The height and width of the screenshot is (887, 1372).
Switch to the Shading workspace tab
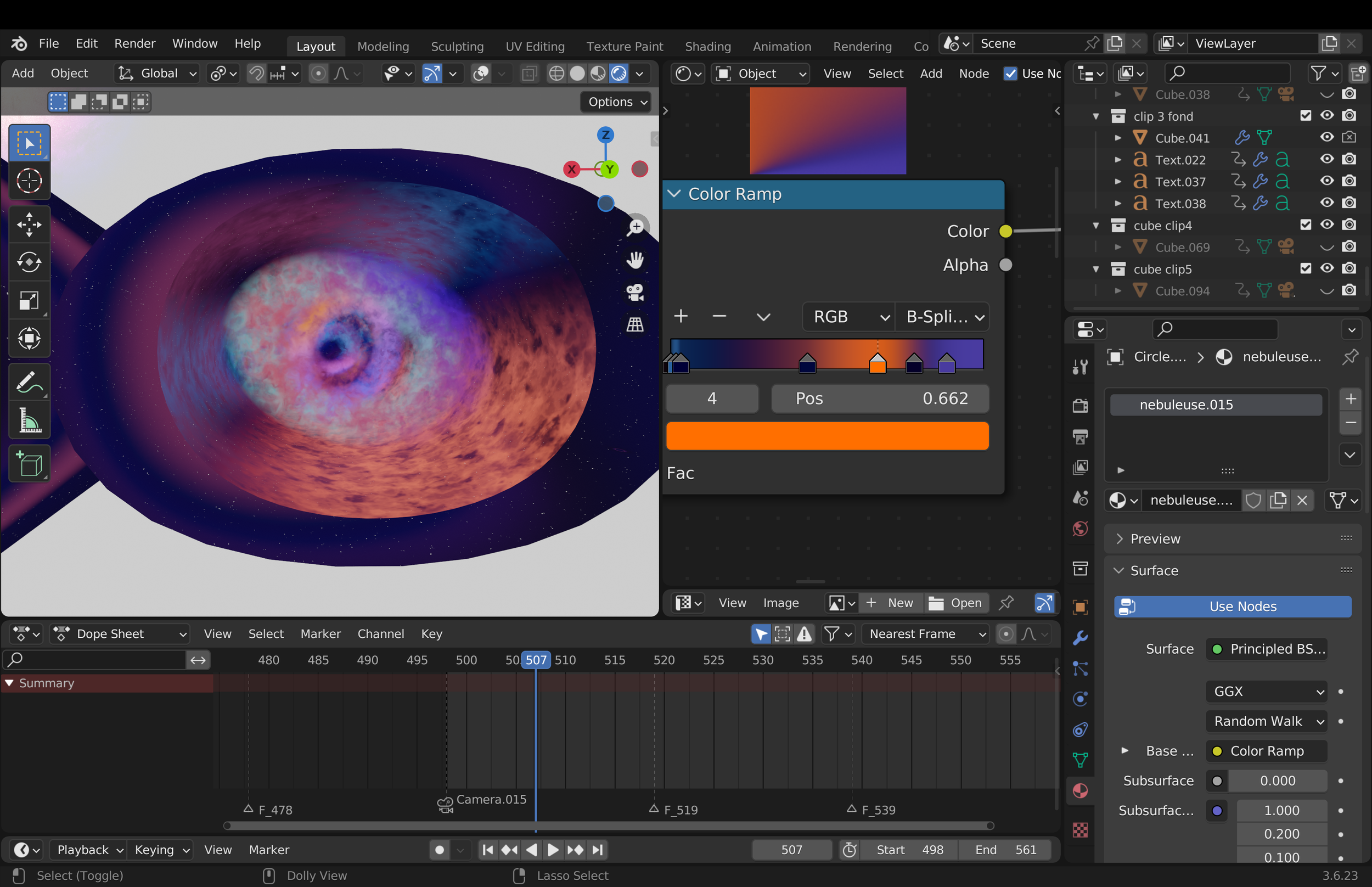pos(707,46)
